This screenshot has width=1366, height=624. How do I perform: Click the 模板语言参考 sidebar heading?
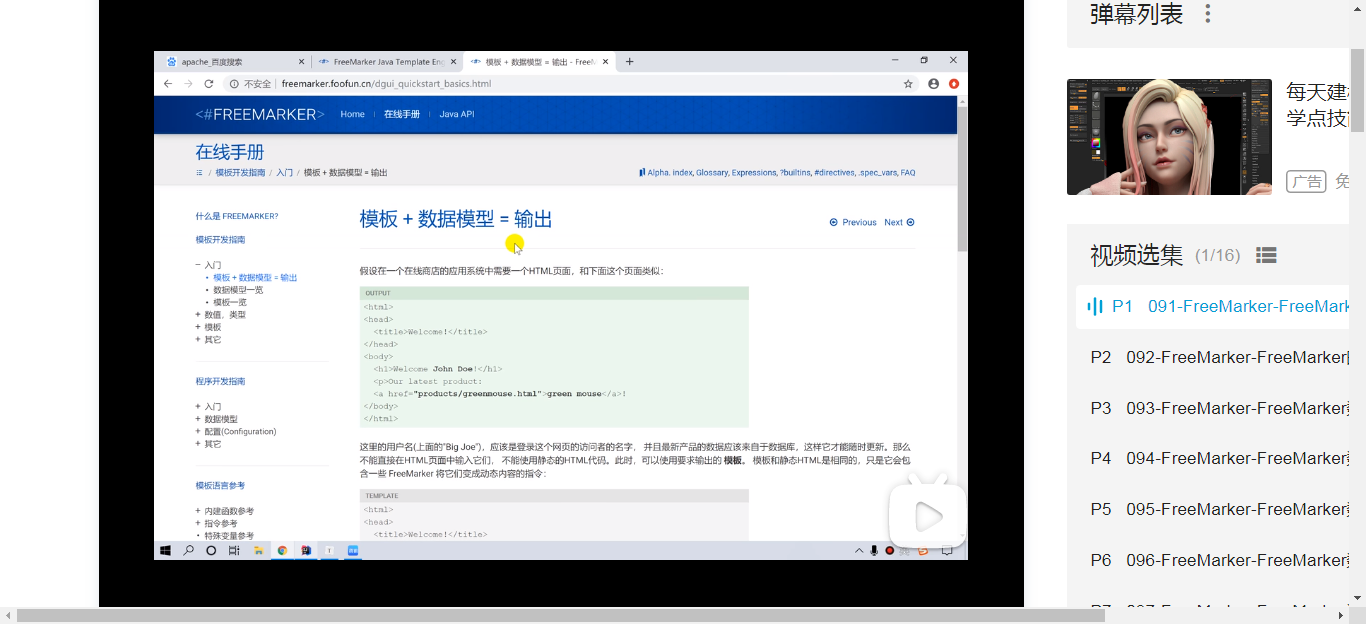point(220,485)
